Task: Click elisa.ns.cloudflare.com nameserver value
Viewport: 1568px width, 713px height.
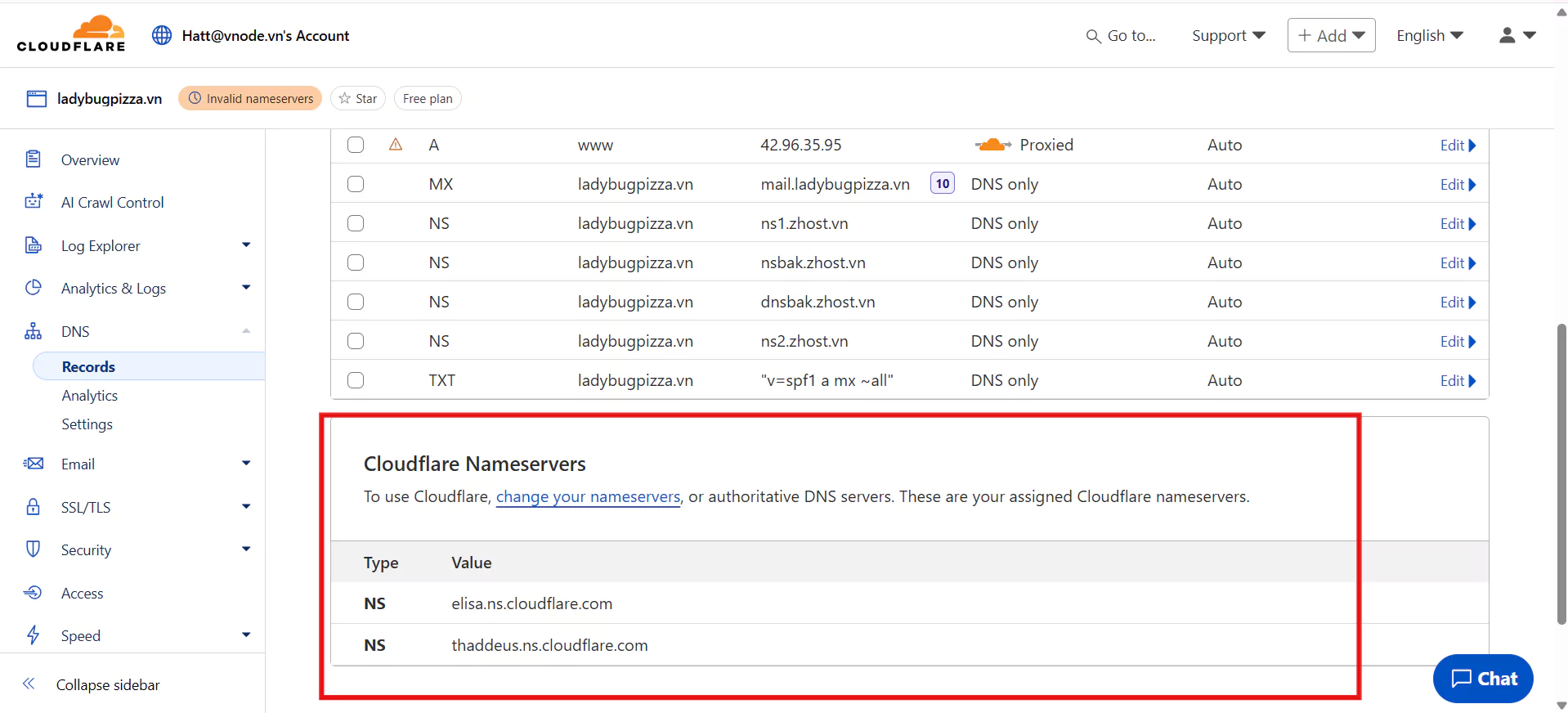Action: tap(532, 603)
